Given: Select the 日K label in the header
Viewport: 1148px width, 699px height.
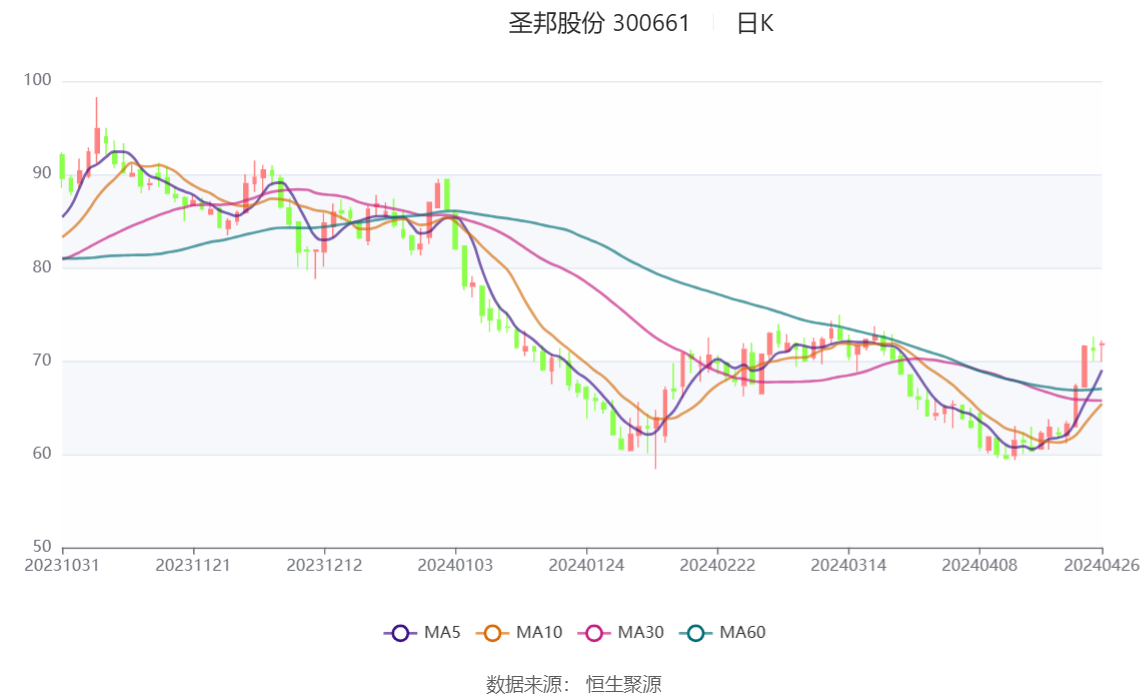Looking at the screenshot, I should [x=755, y=24].
